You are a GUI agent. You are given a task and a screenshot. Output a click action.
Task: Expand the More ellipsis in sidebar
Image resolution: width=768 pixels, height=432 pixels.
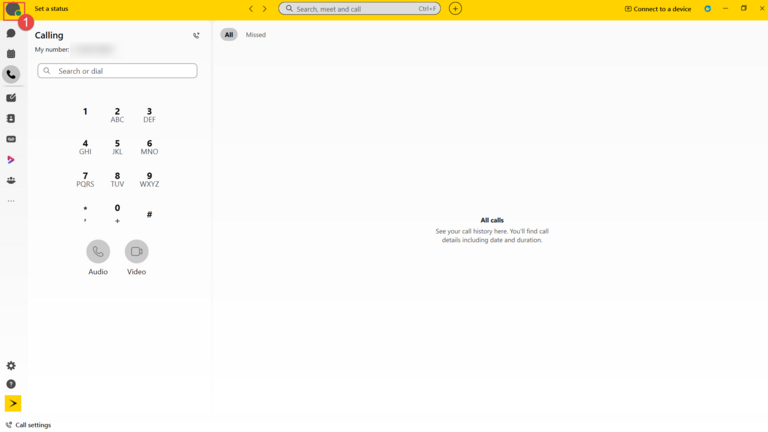[x=11, y=201]
